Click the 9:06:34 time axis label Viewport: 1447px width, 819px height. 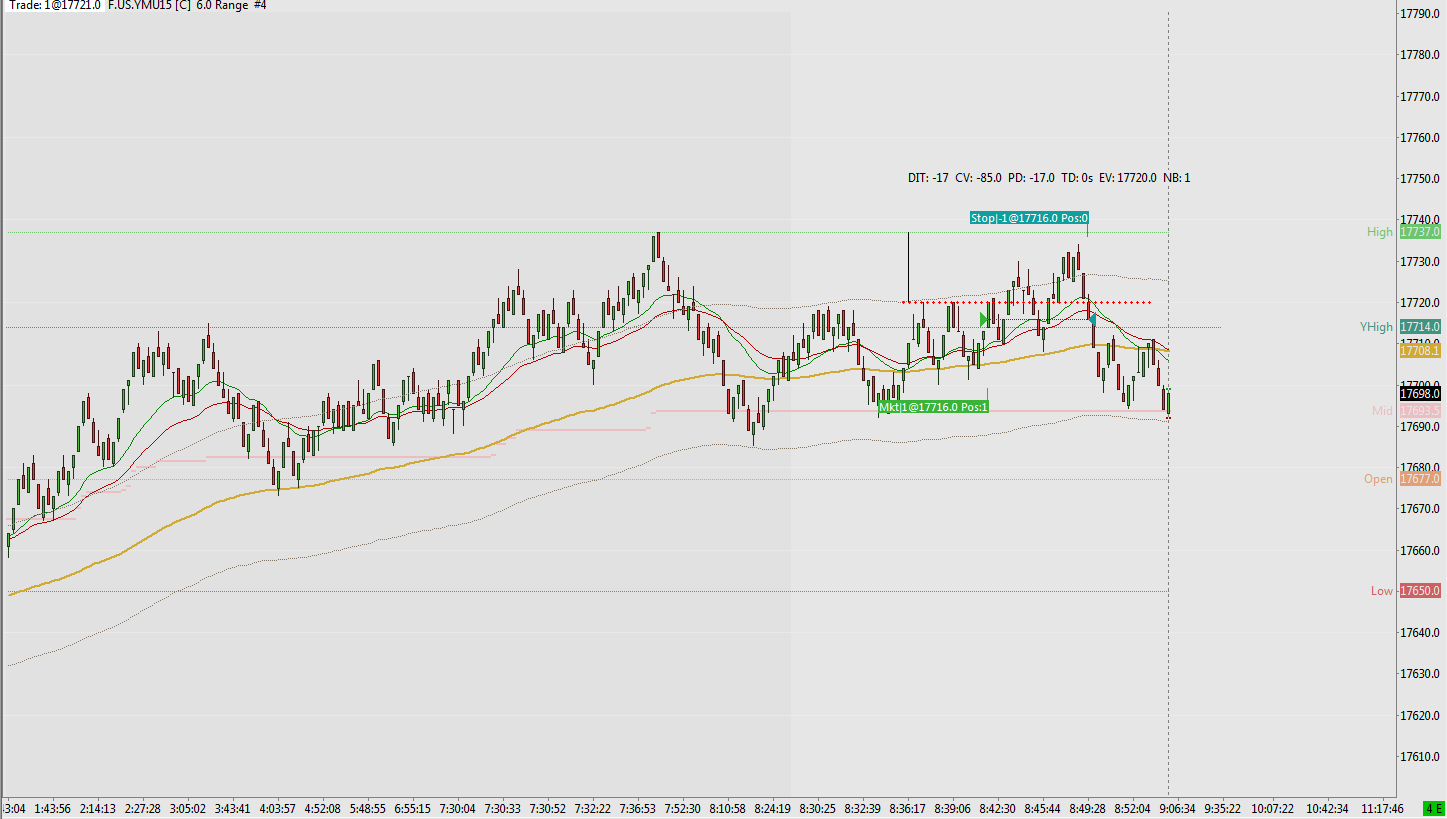(x=1178, y=808)
